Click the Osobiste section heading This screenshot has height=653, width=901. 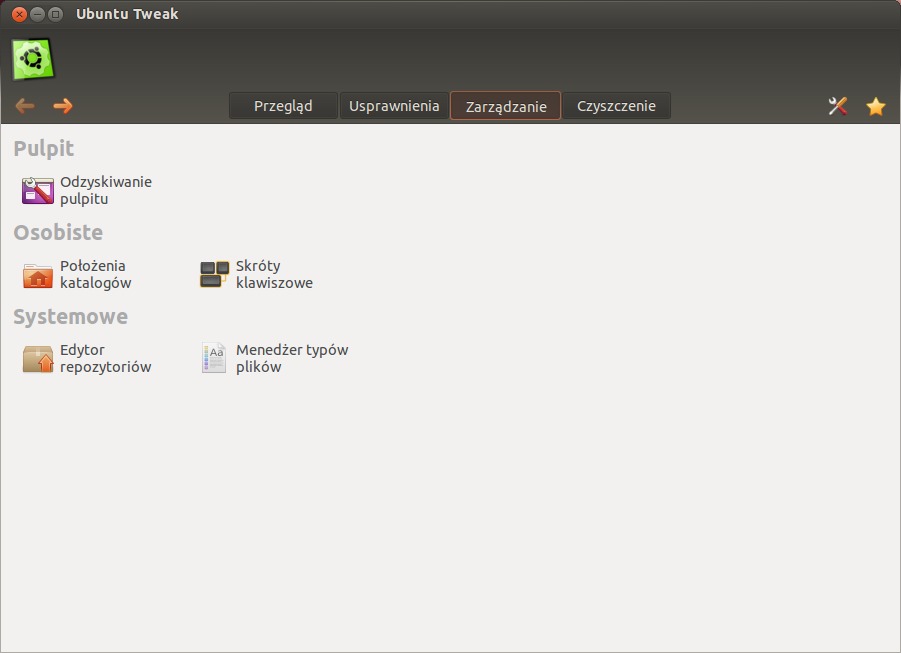pos(58,232)
